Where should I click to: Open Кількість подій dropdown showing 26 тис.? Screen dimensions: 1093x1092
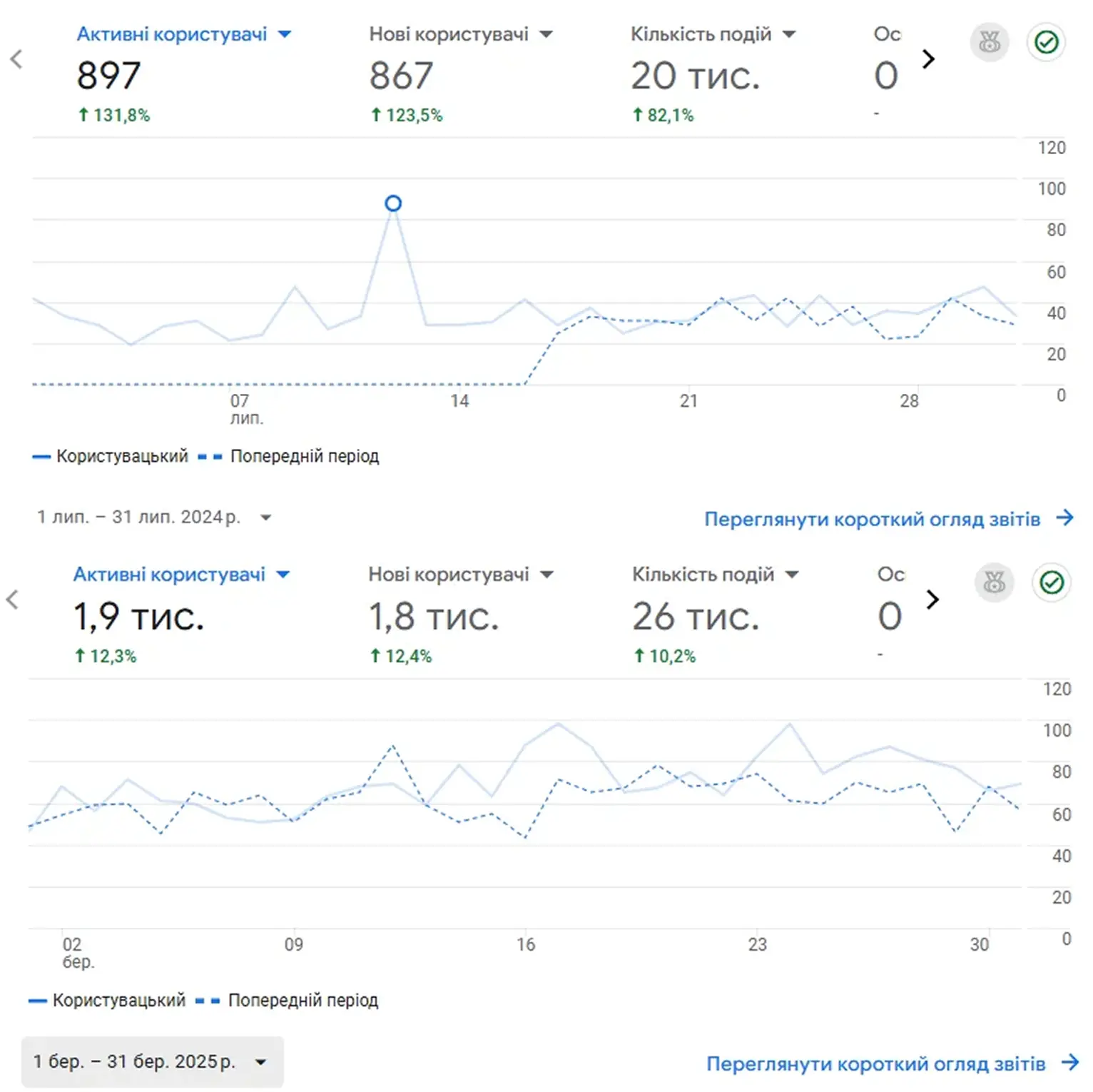792,575
